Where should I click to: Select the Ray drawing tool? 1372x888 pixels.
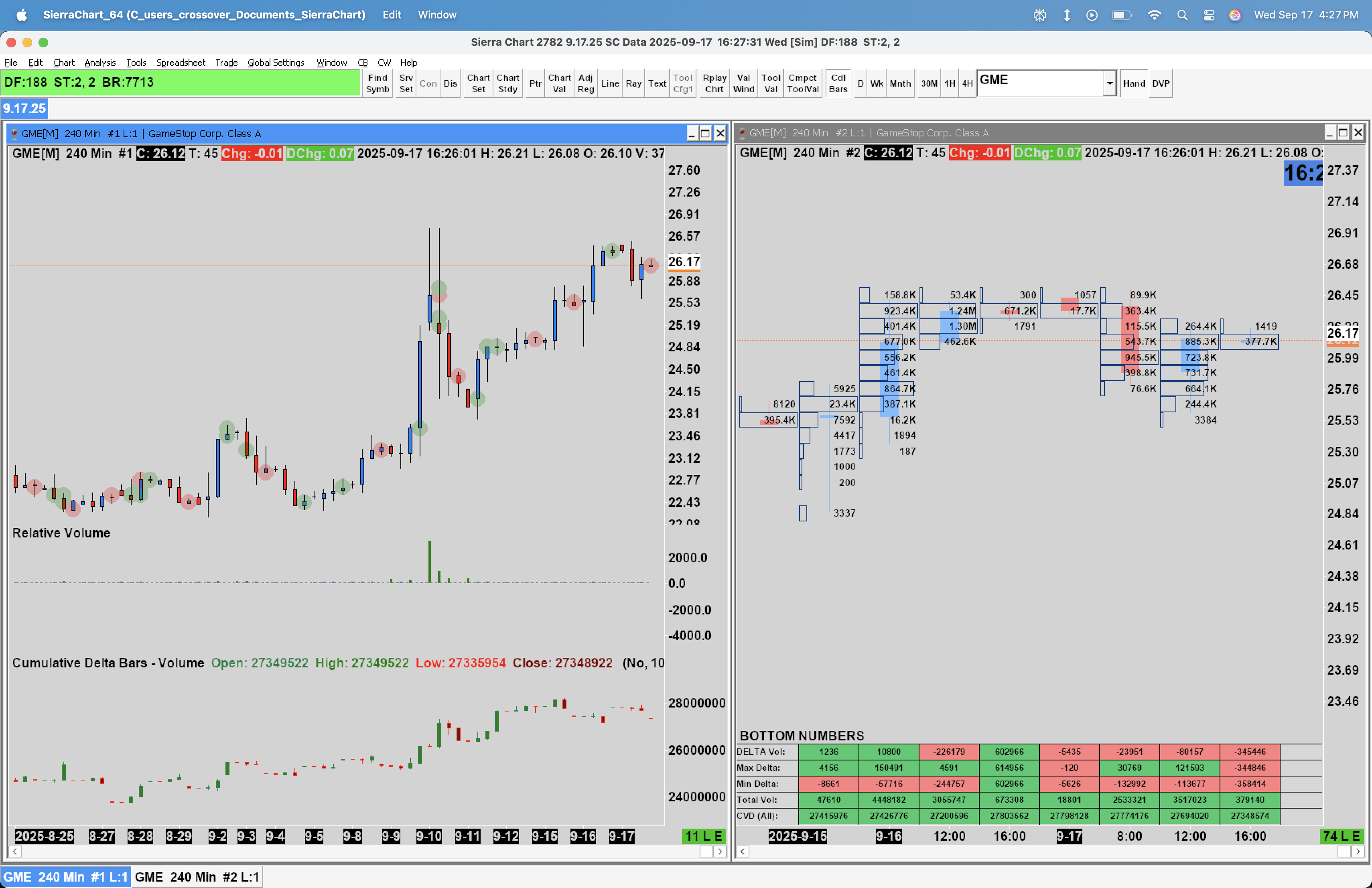pyautogui.click(x=633, y=83)
